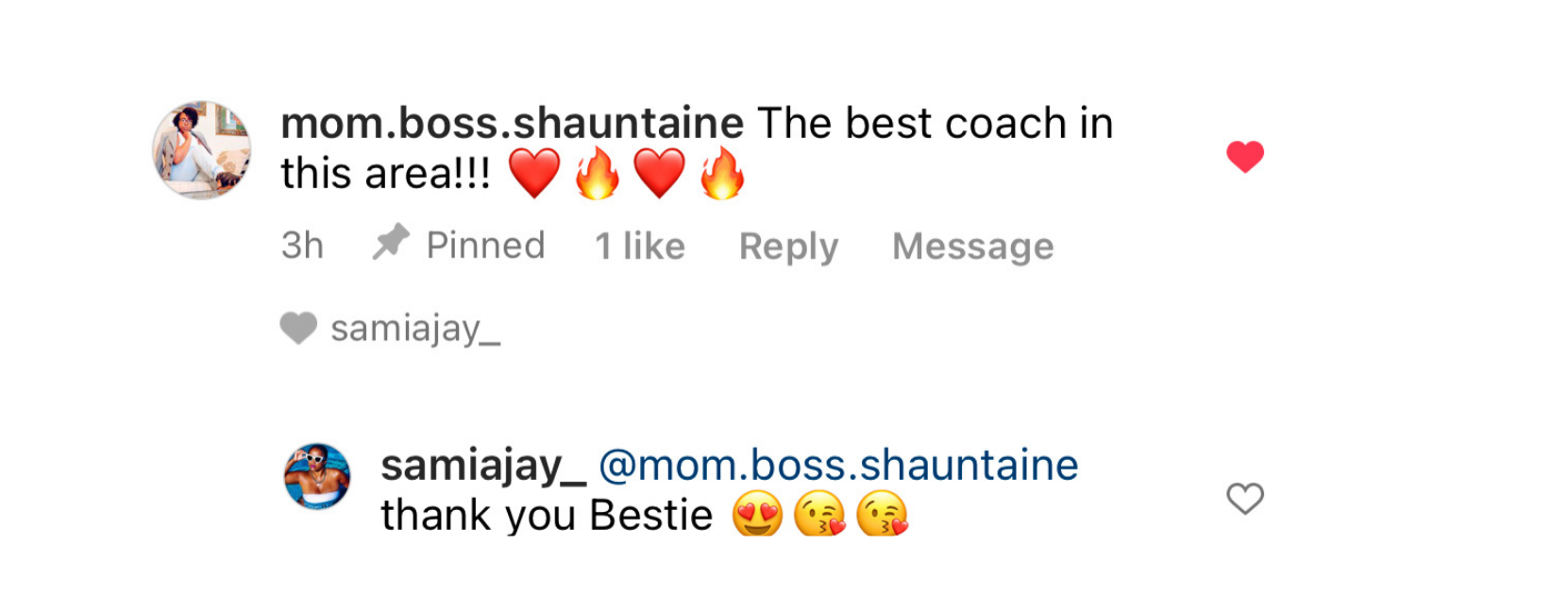Open samiajay_'s profile picture in reply
1568x596 pixels.
tap(317, 477)
